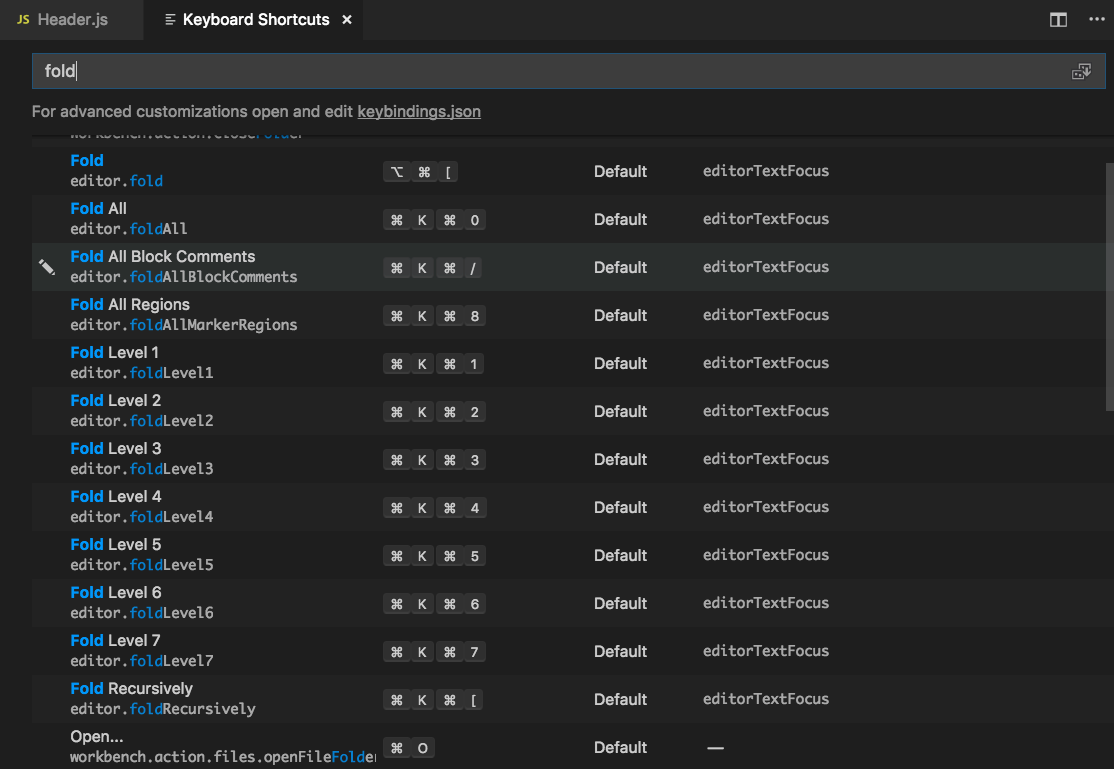Open the keybindings.json link
Viewport: 1114px width, 769px height.
[419, 112]
